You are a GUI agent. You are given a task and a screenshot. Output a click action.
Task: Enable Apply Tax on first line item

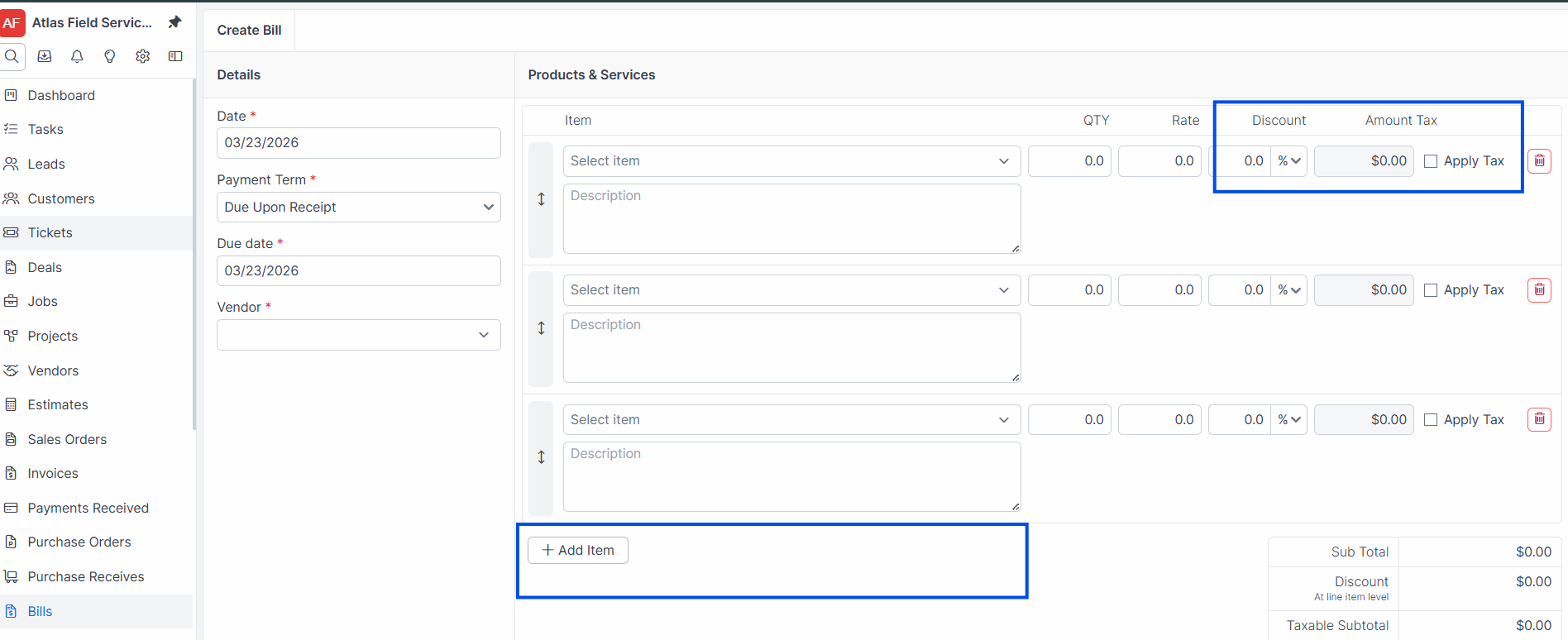pyautogui.click(x=1431, y=161)
